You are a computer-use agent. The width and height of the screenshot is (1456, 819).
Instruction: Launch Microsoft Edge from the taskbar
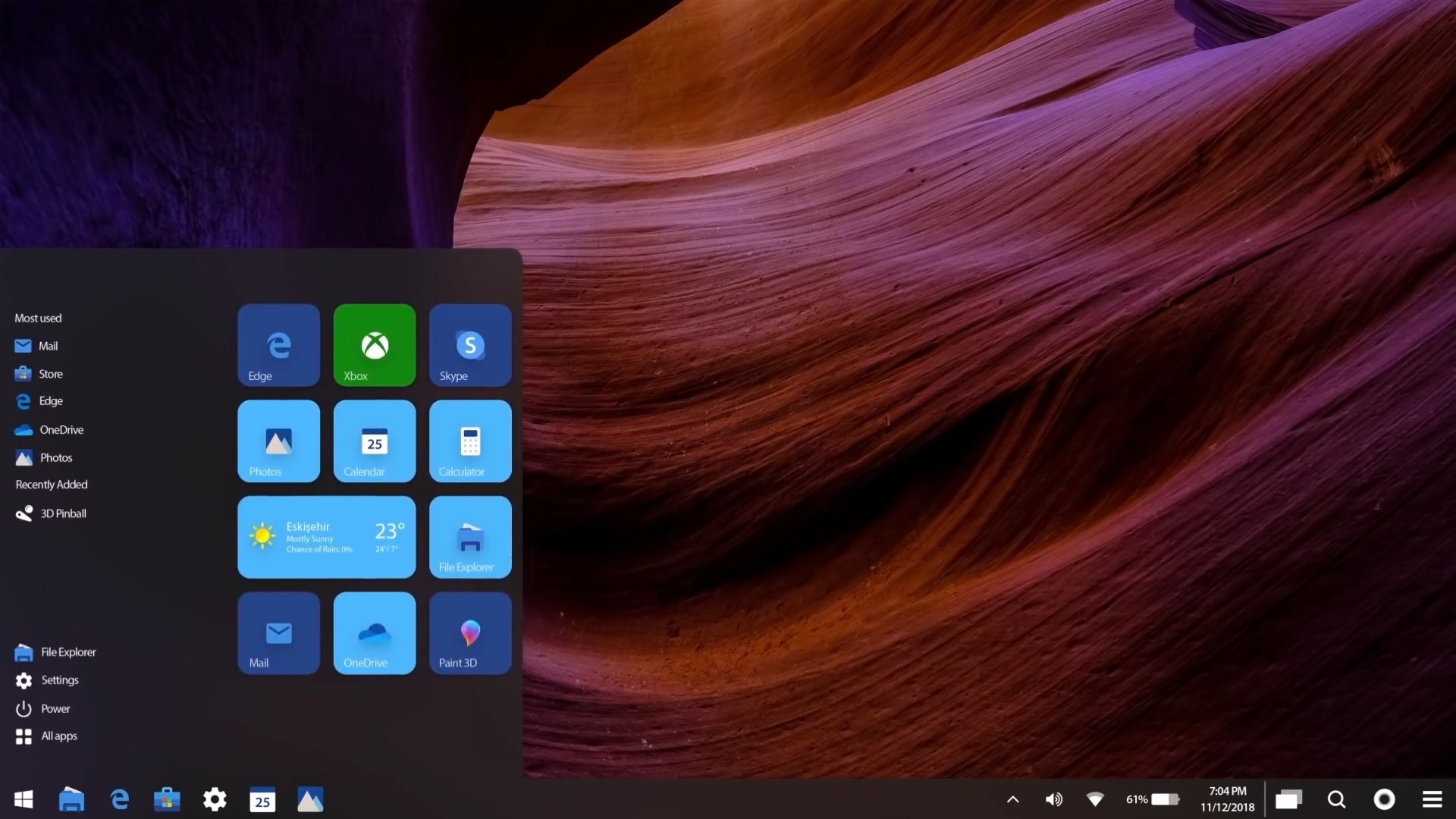point(119,799)
